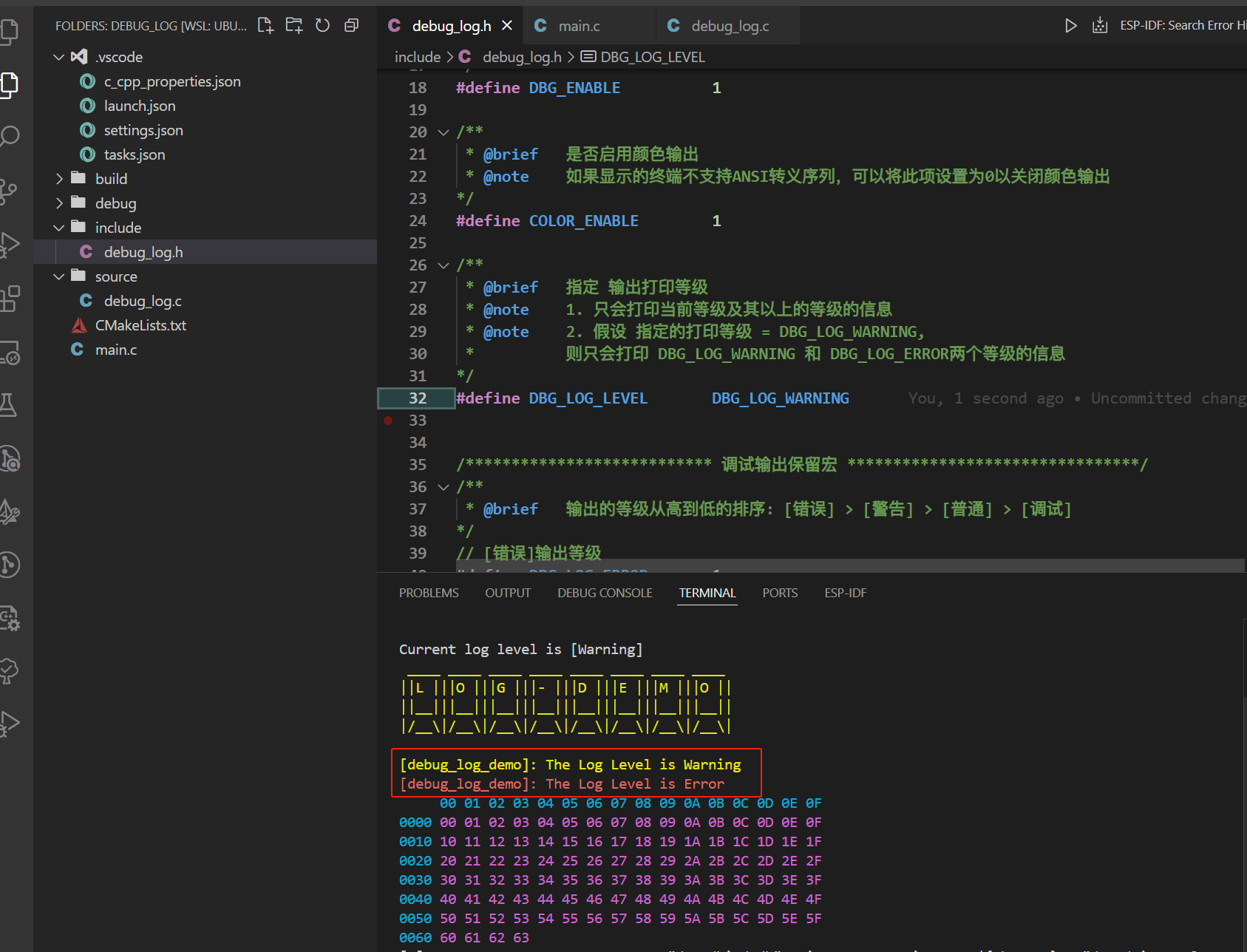Viewport: 1247px width, 952px height.
Task: Fold the comment block at line 36
Action: (444, 487)
